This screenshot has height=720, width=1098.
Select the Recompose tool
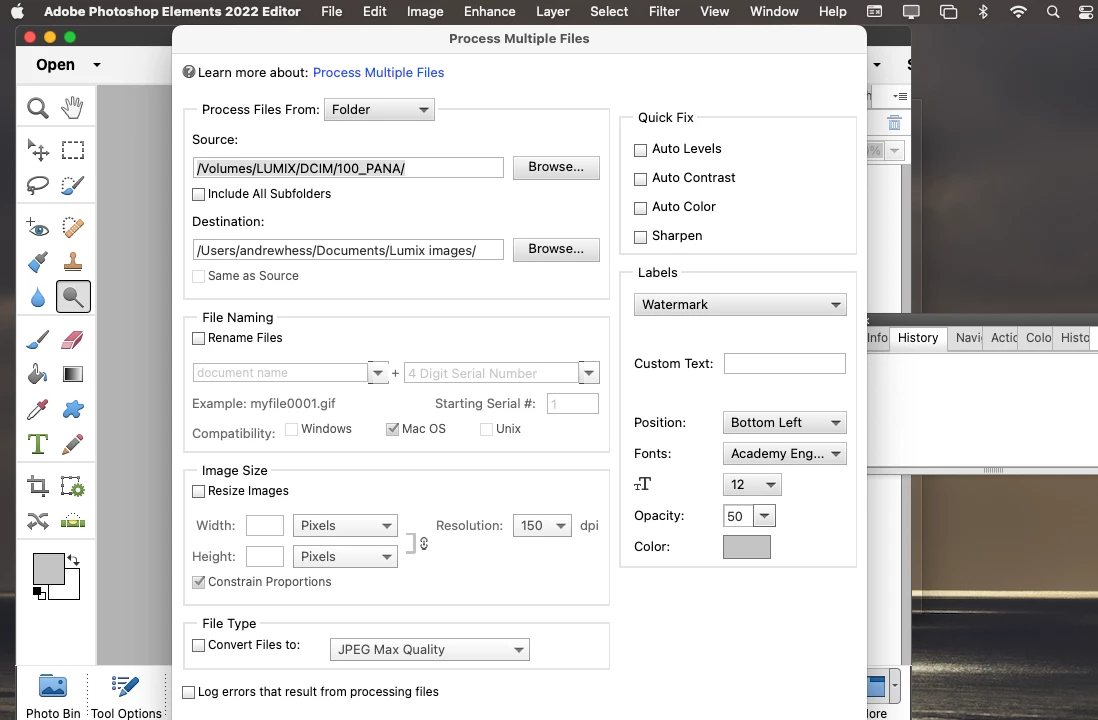[73, 486]
